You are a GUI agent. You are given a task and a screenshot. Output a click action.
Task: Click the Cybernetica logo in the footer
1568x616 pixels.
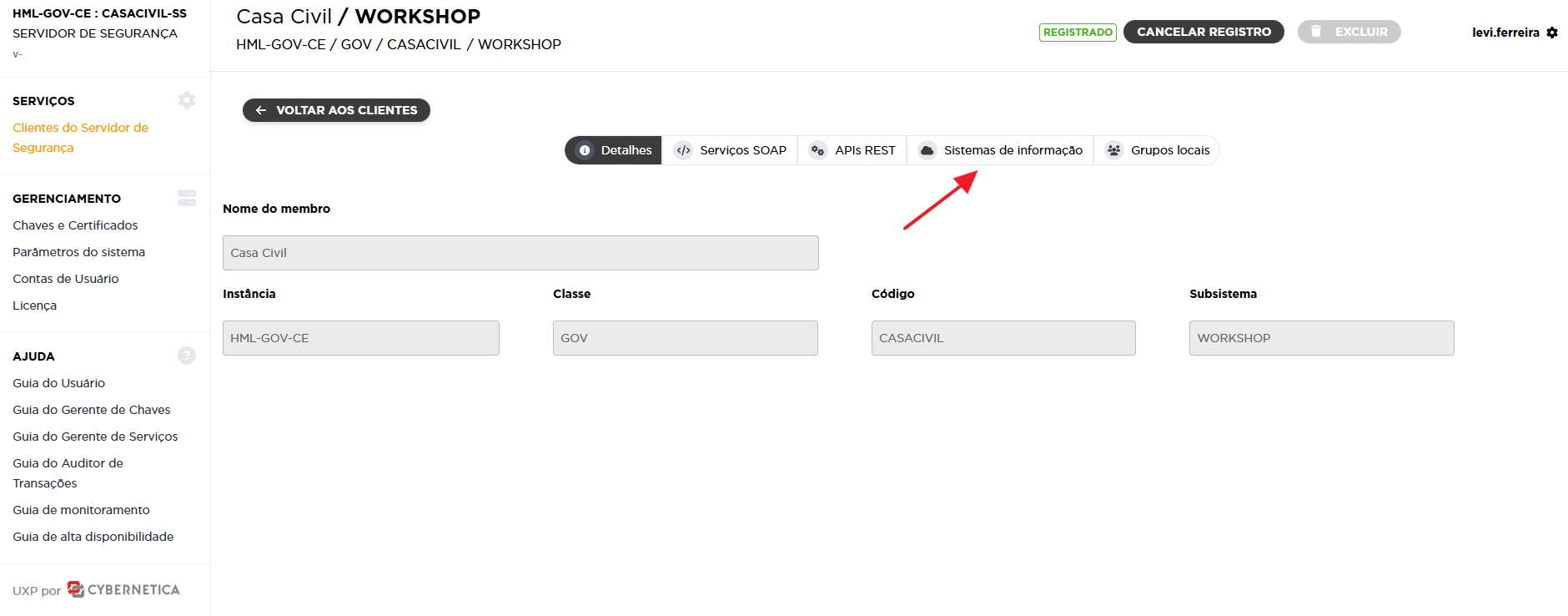coord(123,589)
